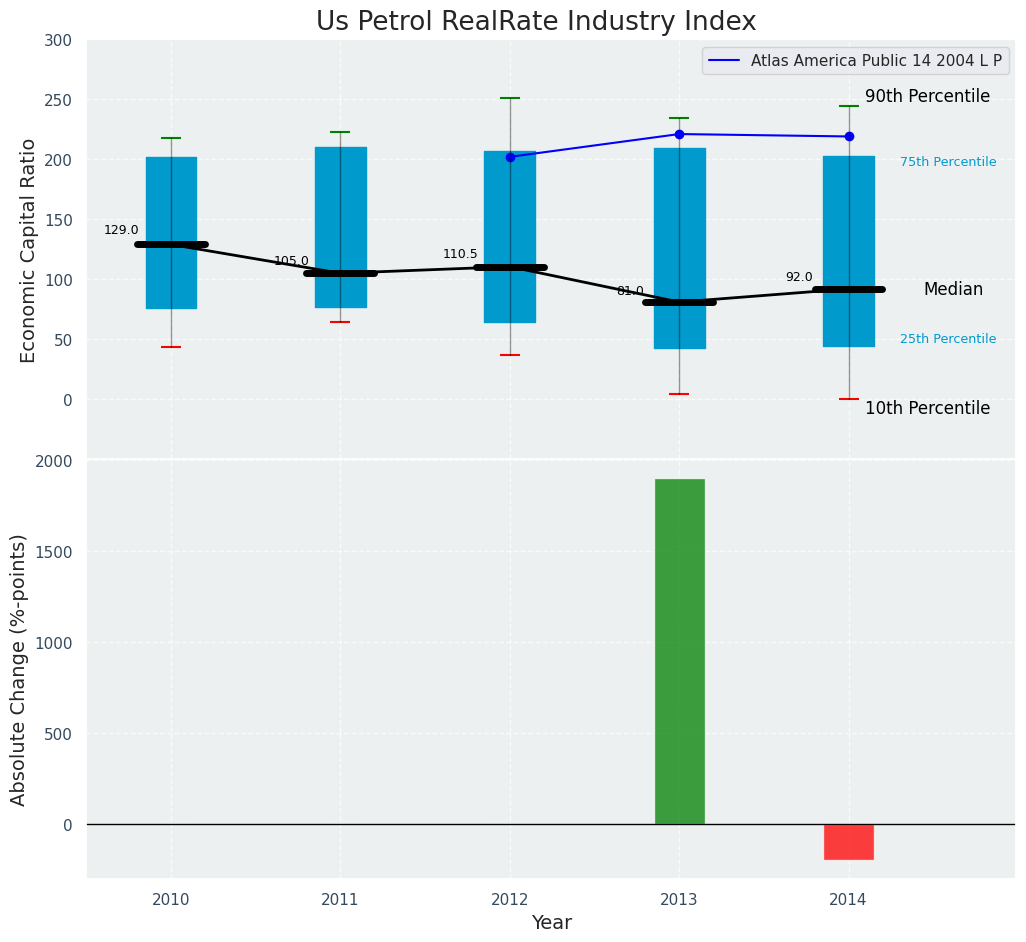The image size is (1026, 942).
Task: Select the blue data point for 2014
Action: (849, 136)
